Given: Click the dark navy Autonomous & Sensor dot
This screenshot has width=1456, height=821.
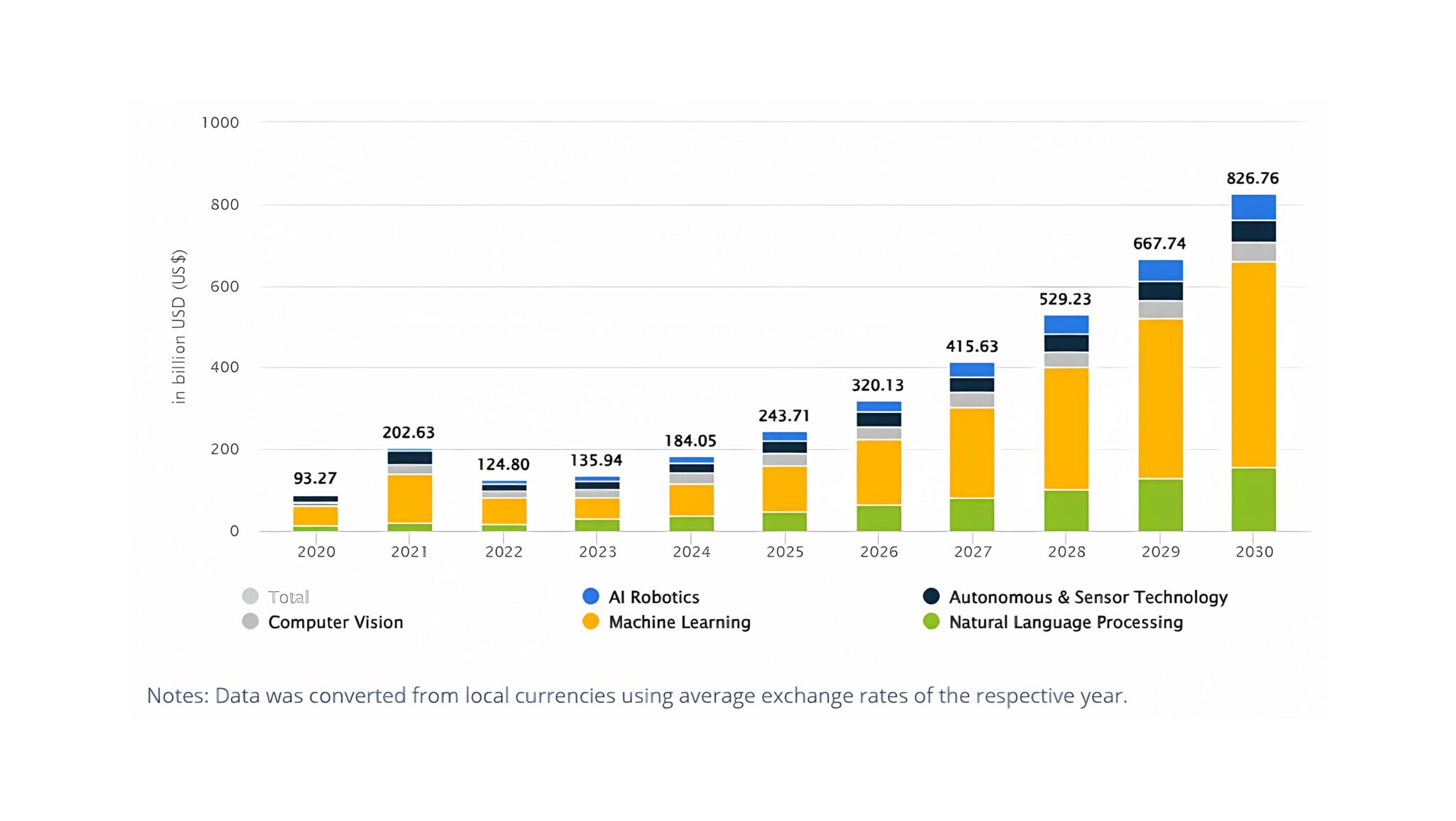Looking at the screenshot, I should (931, 596).
